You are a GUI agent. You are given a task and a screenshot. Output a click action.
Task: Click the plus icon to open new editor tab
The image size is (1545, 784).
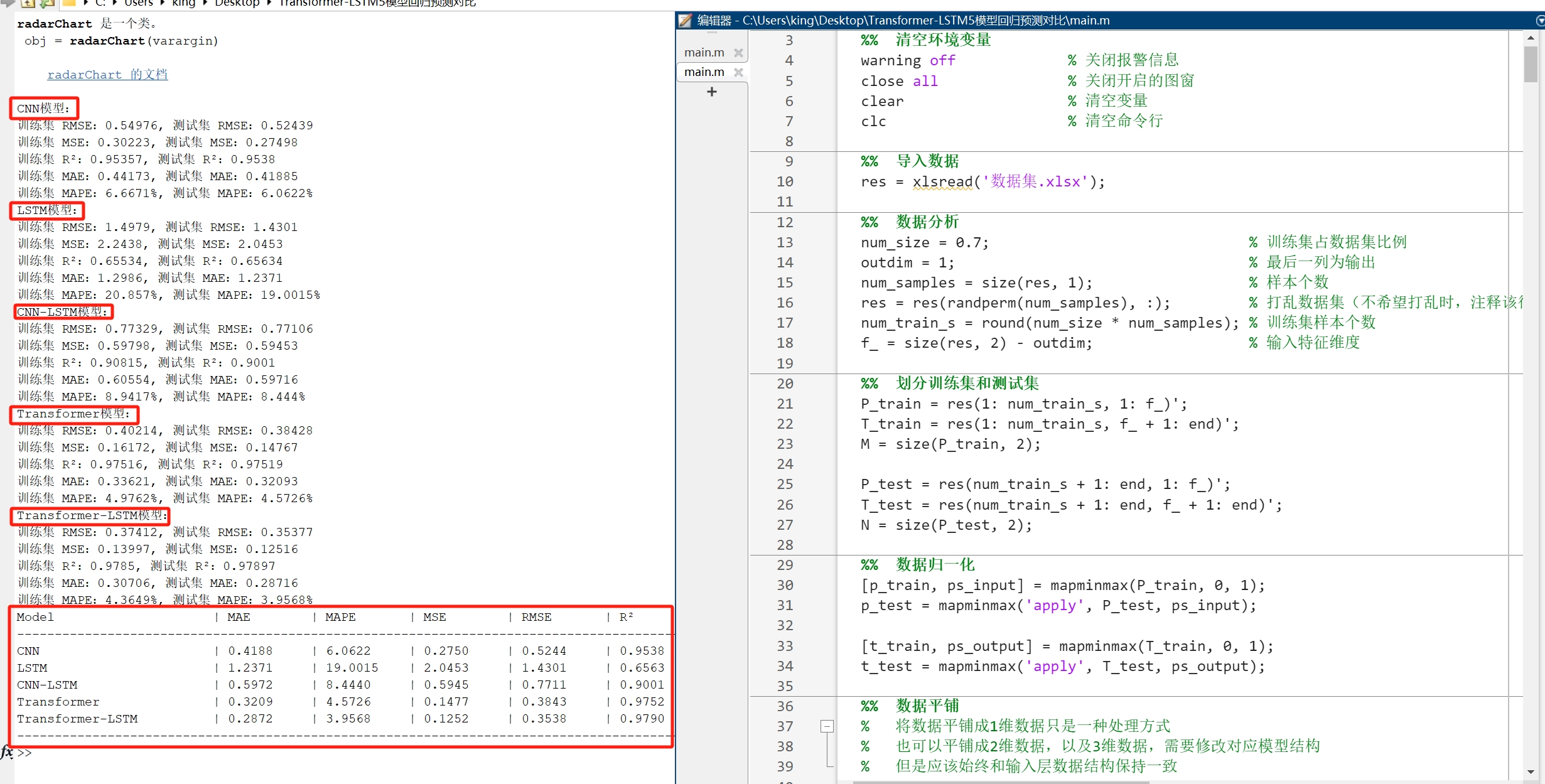711,92
